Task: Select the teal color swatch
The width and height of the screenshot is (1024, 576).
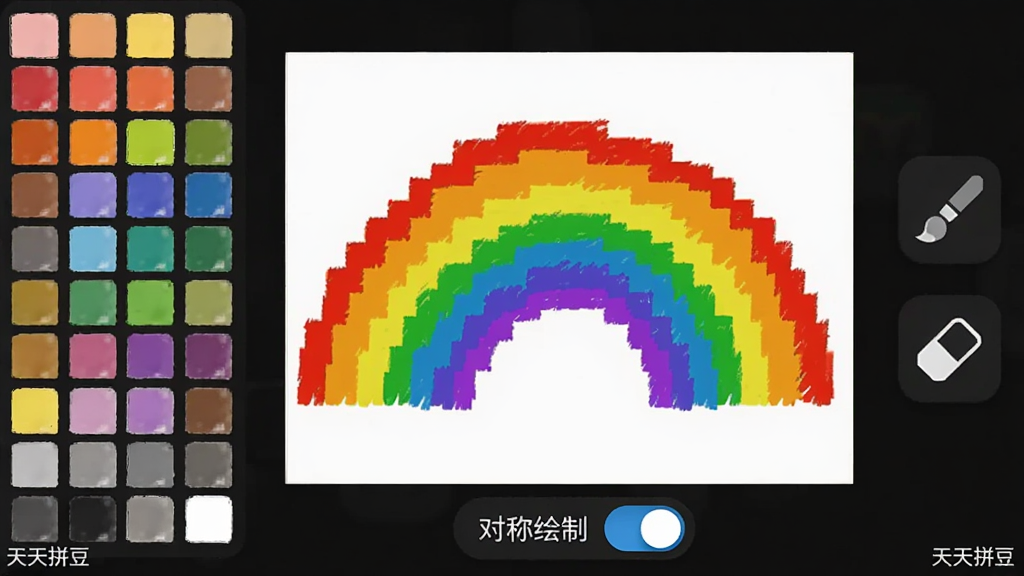Action: click(x=150, y=249)
